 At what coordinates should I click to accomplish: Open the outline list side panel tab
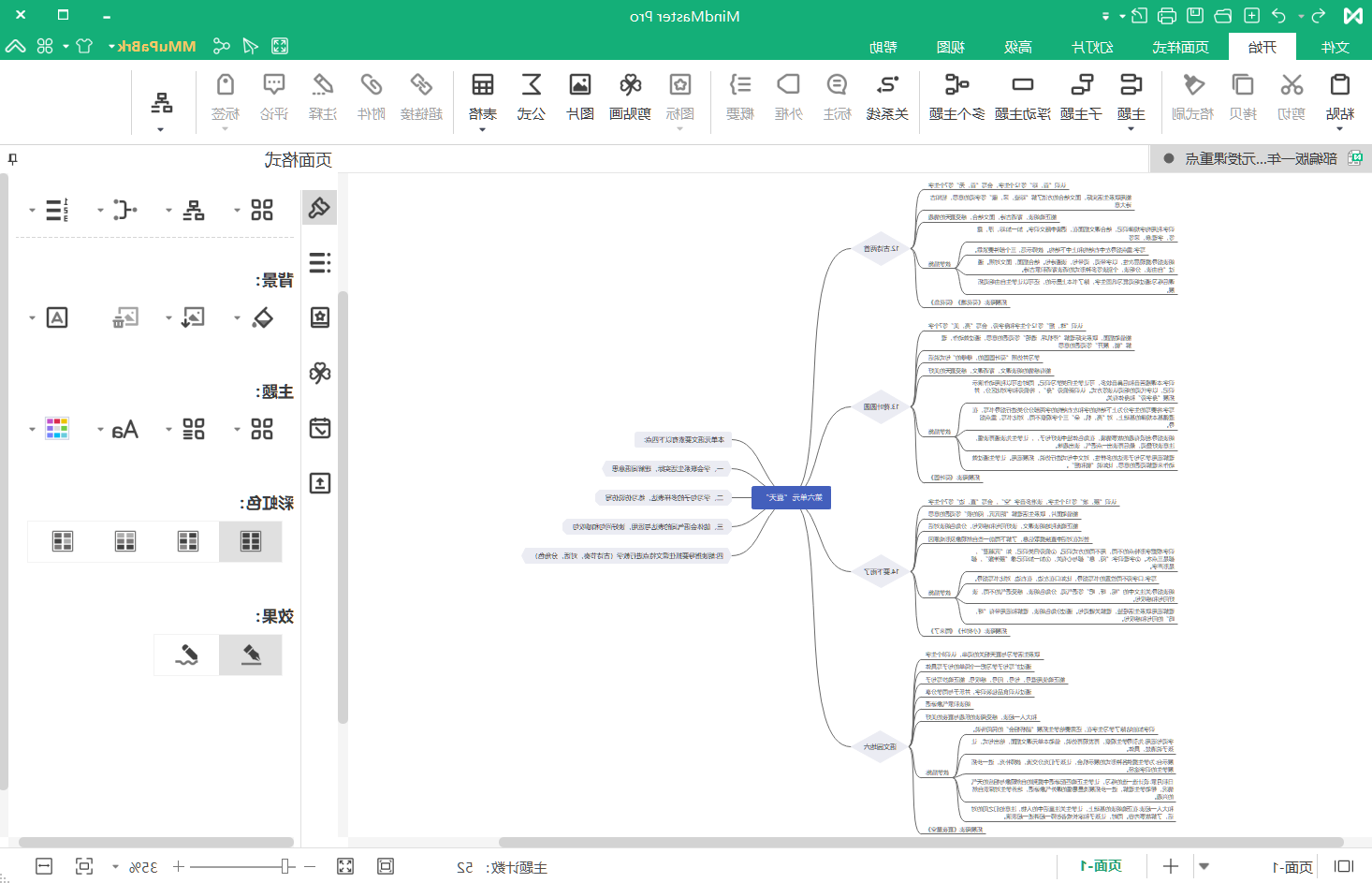tap(320, 262)
